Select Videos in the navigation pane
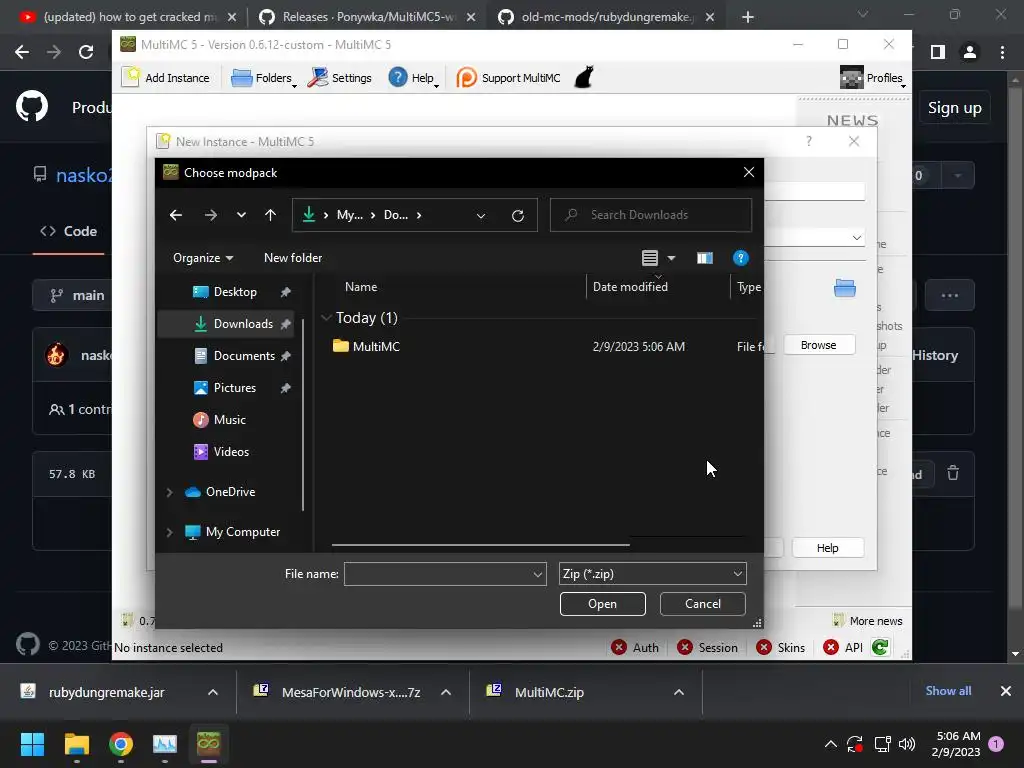 pyautogui.click(x=226, y=452)
